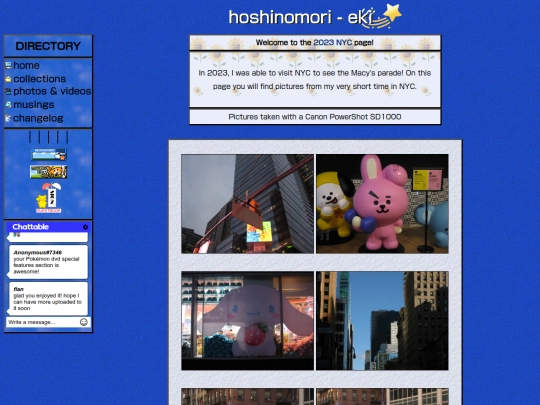
Task: Select Anonymous#7346 chat message
Action: (48, 262)
